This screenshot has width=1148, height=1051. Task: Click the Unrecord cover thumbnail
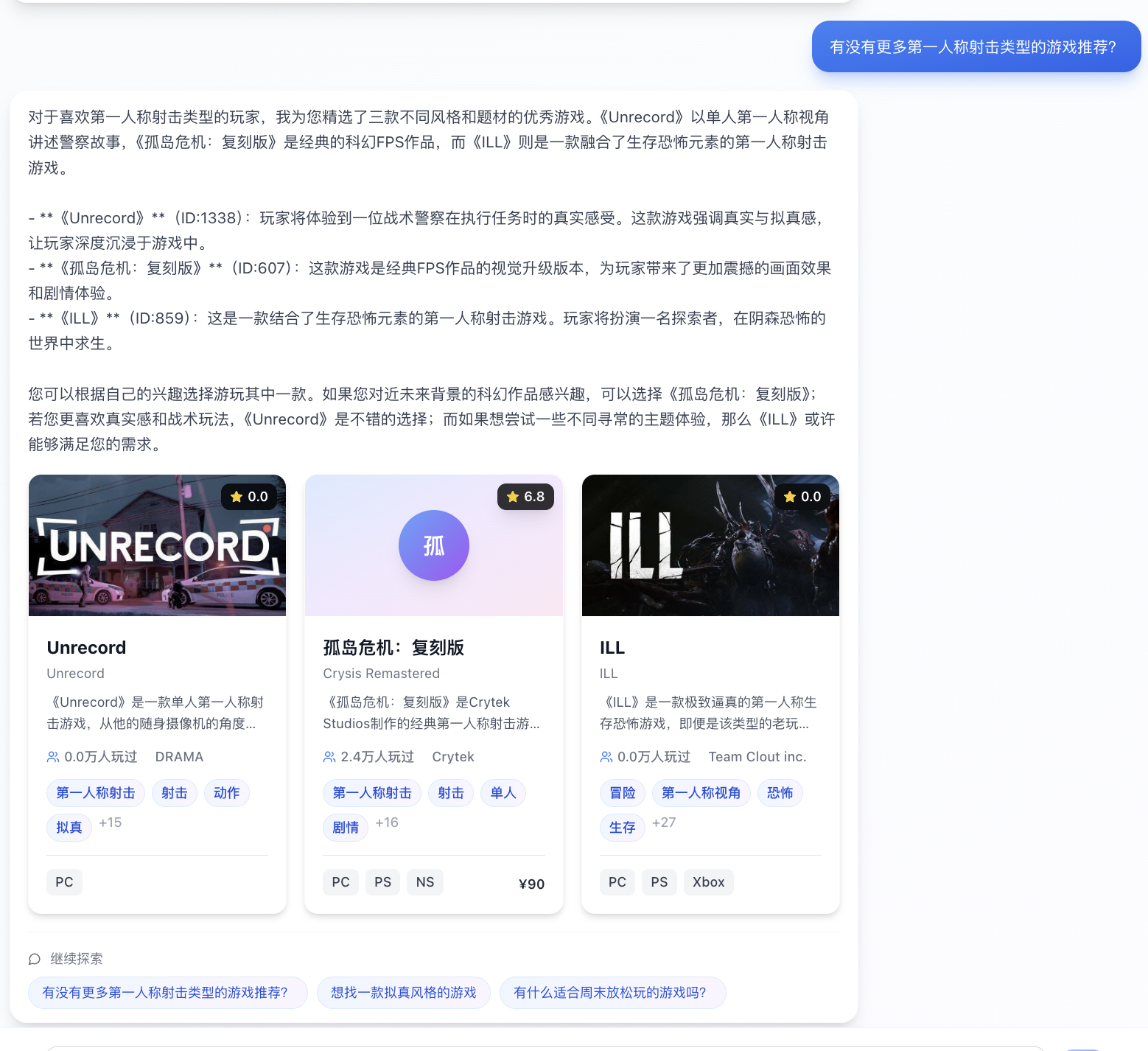(156, 545)
